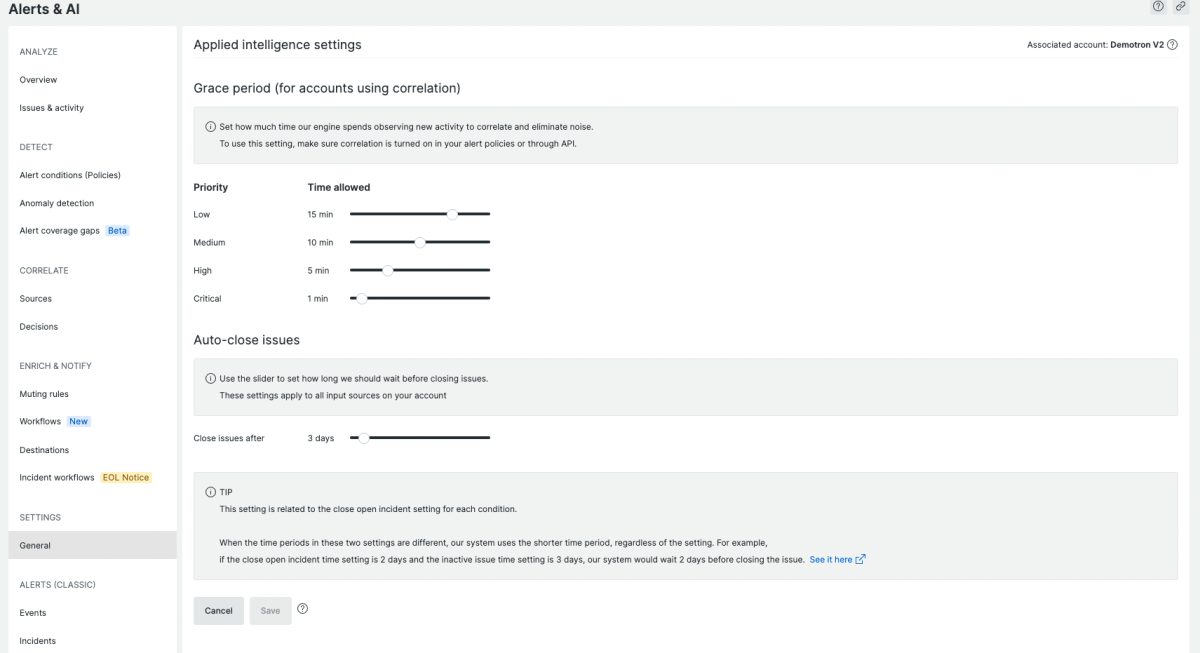Click the Medium priority slider handle
Image resolution: width=1200 pixels, height=653 pixels.
420,242
